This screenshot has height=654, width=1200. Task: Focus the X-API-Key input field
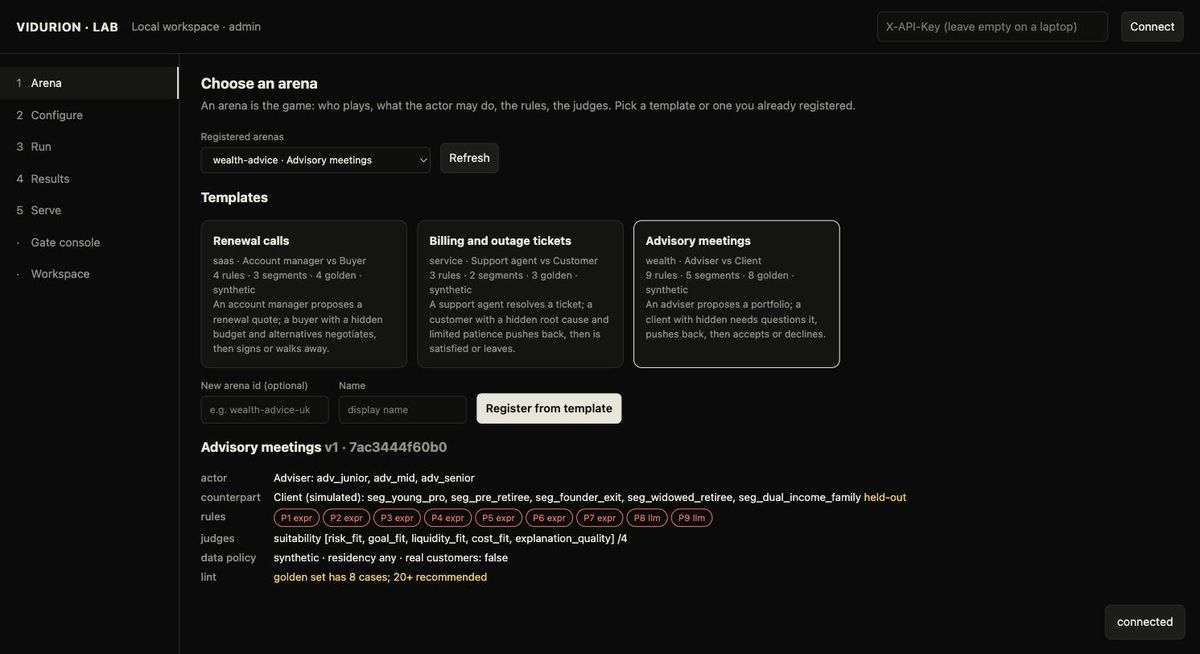tap(992, 27)
